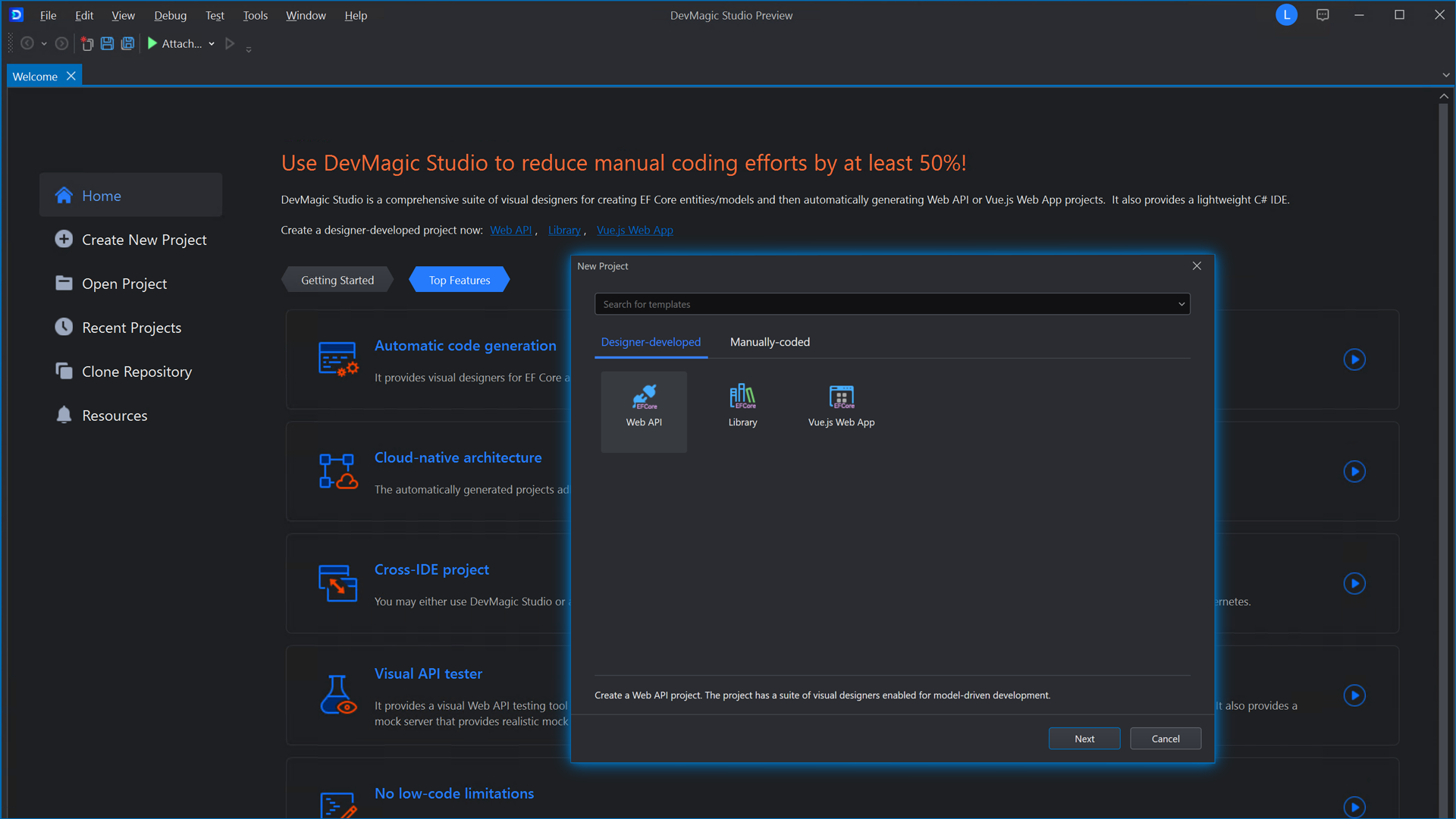Select the Library project template
The width and height of the screenshot is (1456, 819).
click(x=742, y=412)
